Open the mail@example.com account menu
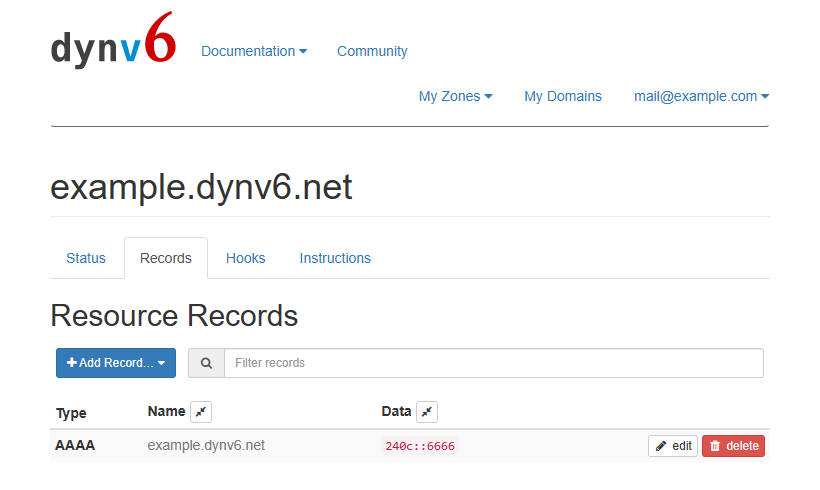Screen dimensions: 820x490 (701, 96)
